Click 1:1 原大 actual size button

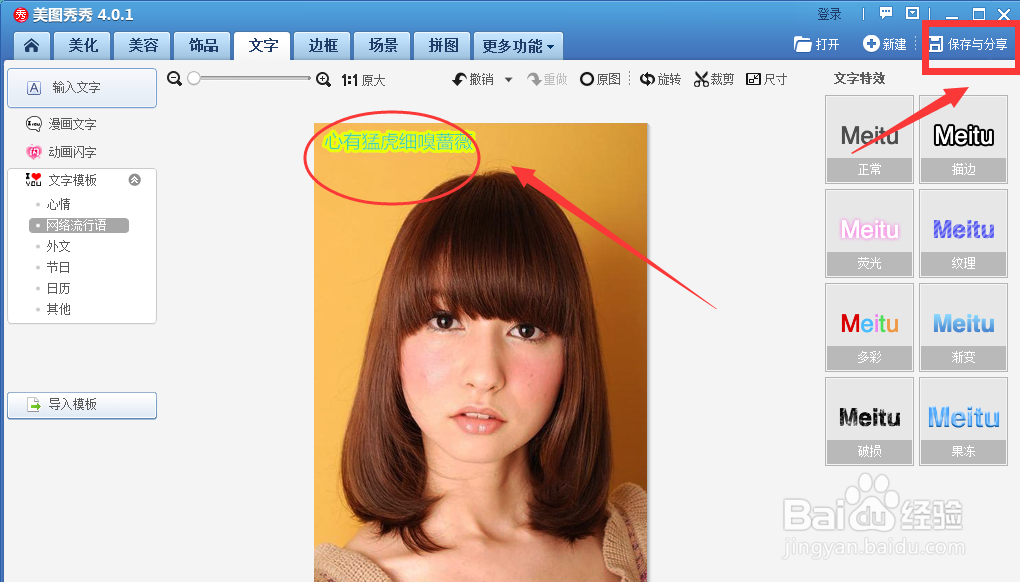point(364,80)
